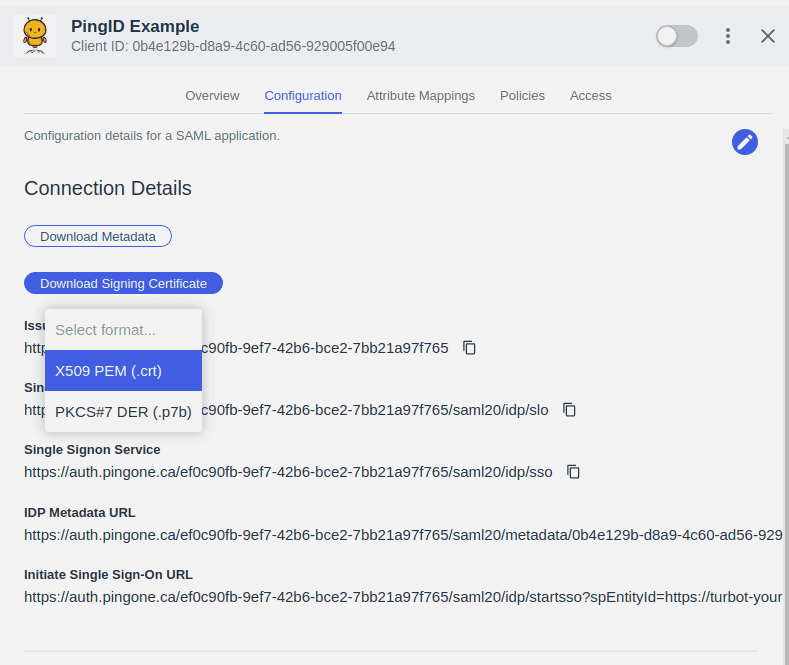Go to the Policies tab

(x=522, y=96)
